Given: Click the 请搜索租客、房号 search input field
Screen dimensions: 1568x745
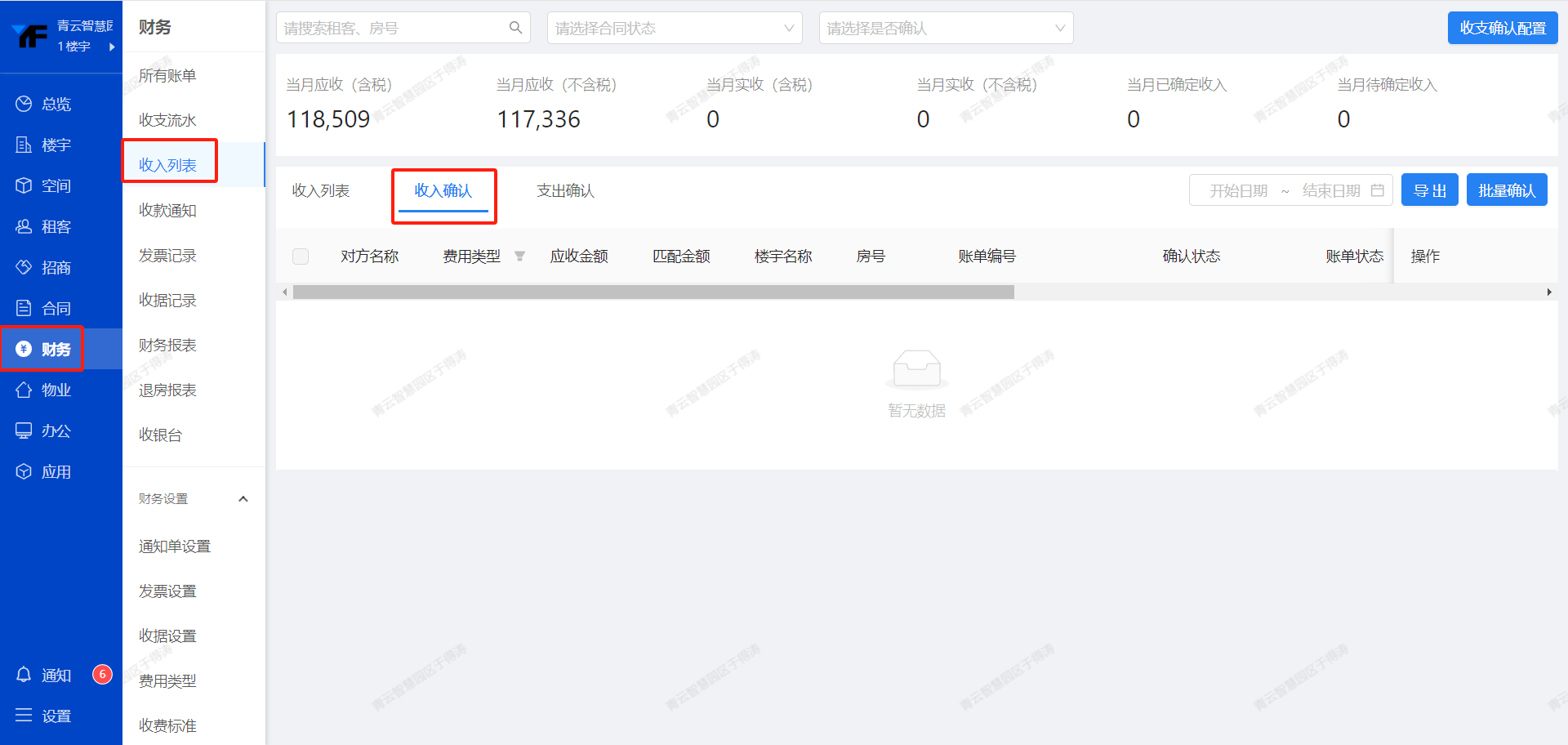Looking at the screenshot, I should pyautogui.click(x=392, y=28).
